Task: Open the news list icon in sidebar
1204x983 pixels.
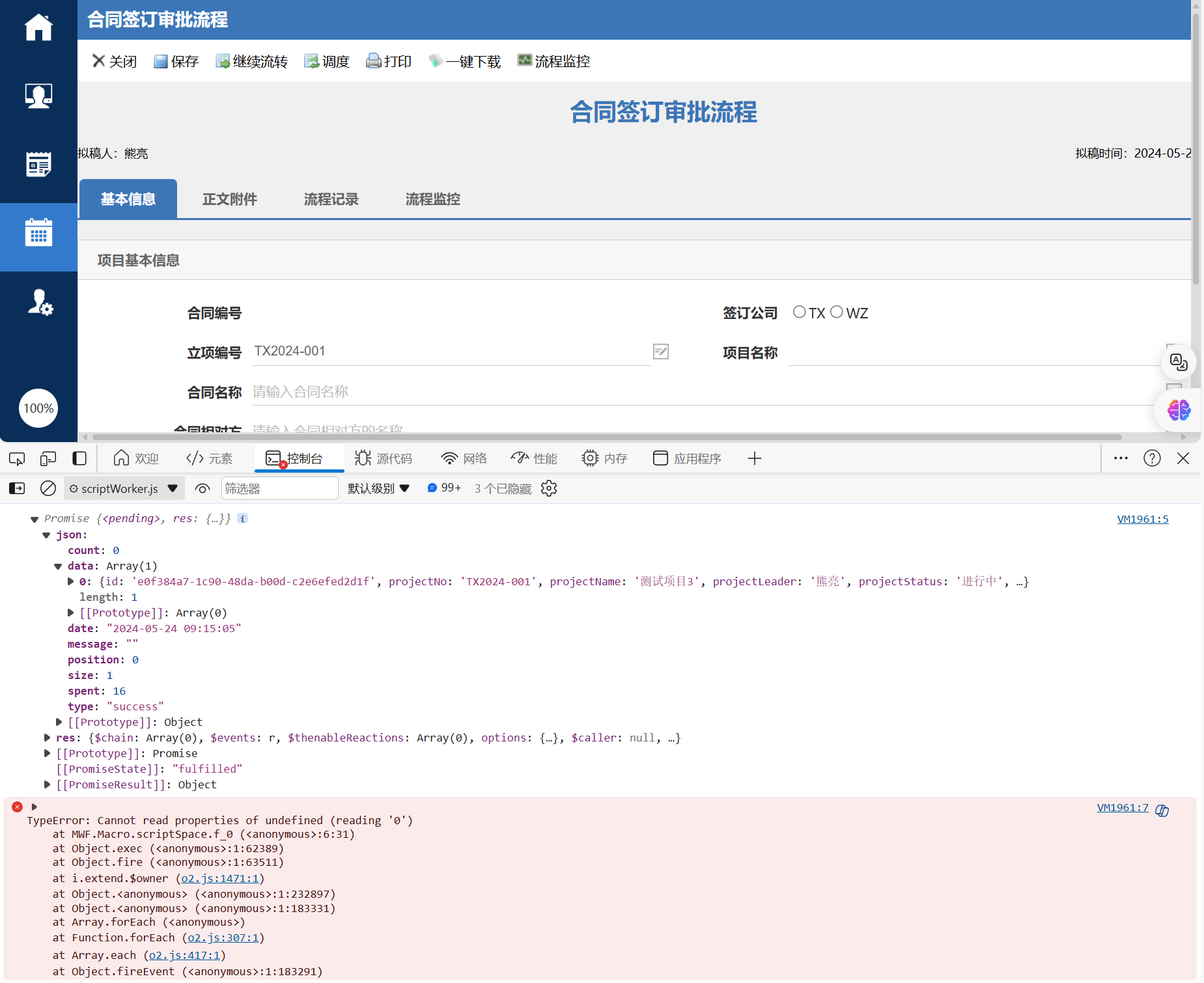Action: pyautogui.click(x=38, y=164)
